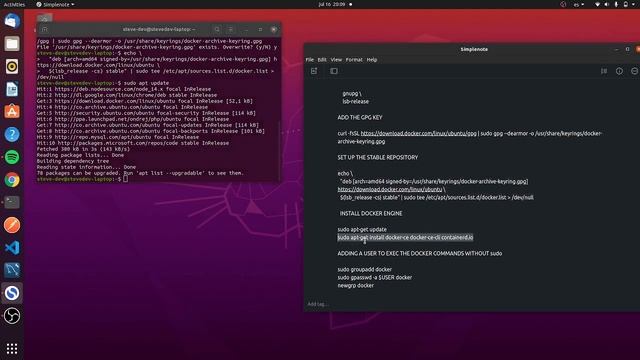640x360 pixels.
Task: Open the Format menu in Simplenote
Action: [x=354, y=60]
